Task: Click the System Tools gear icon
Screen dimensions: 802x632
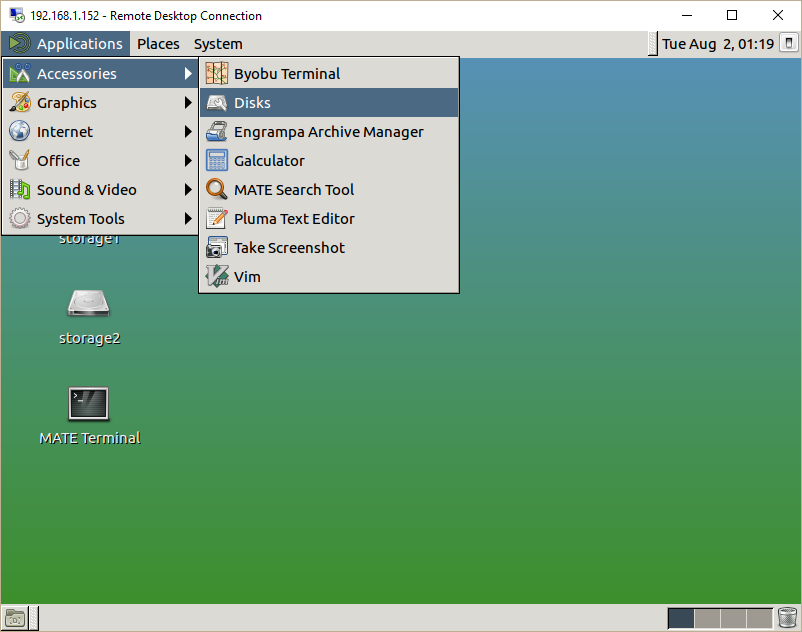Action: point(19,219)
